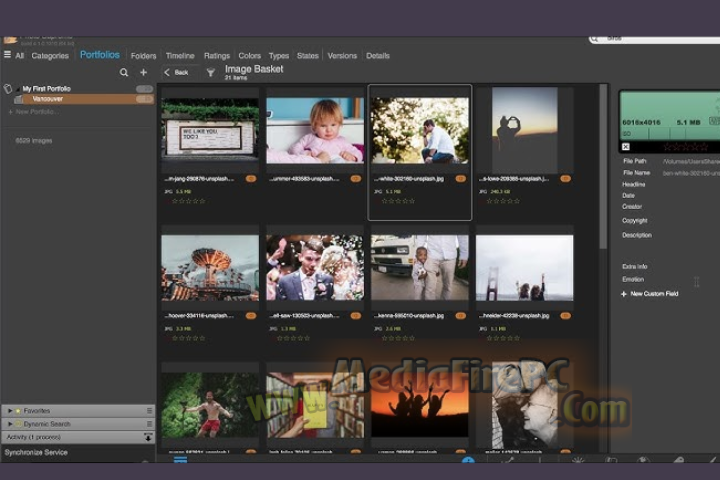Screen dimensions: 720x480
Task: Click the Description field label
Action: coord(637,235)
